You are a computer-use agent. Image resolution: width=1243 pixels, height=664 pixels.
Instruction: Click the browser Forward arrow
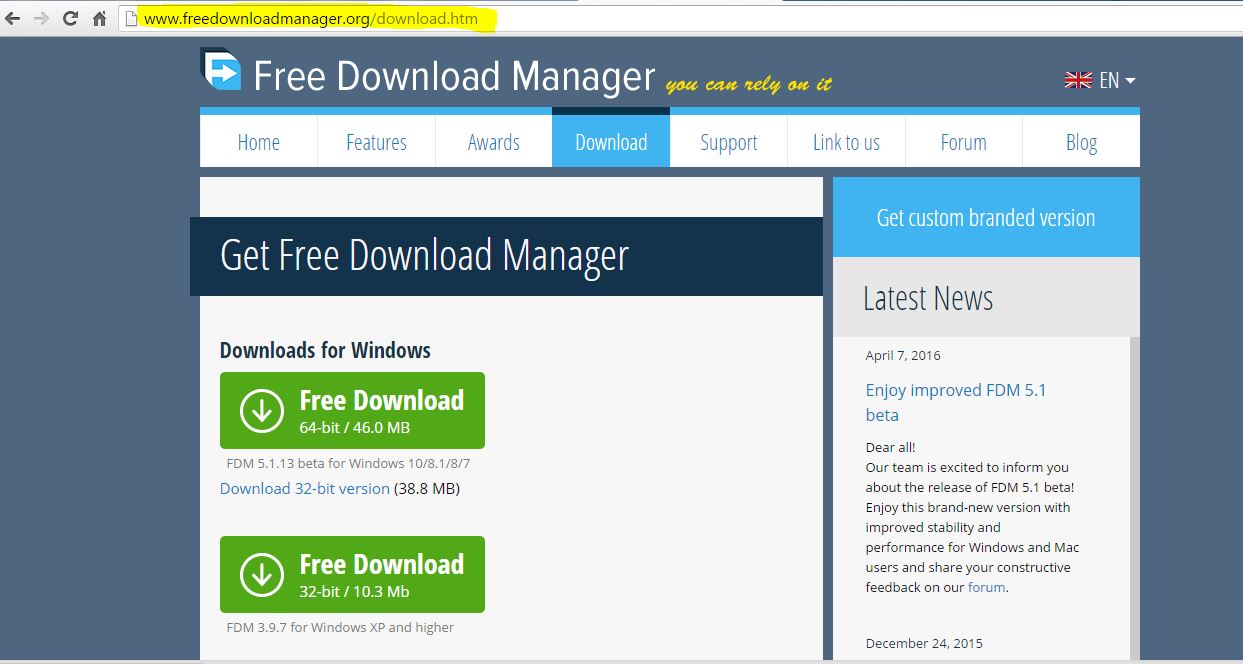(41, 18)
